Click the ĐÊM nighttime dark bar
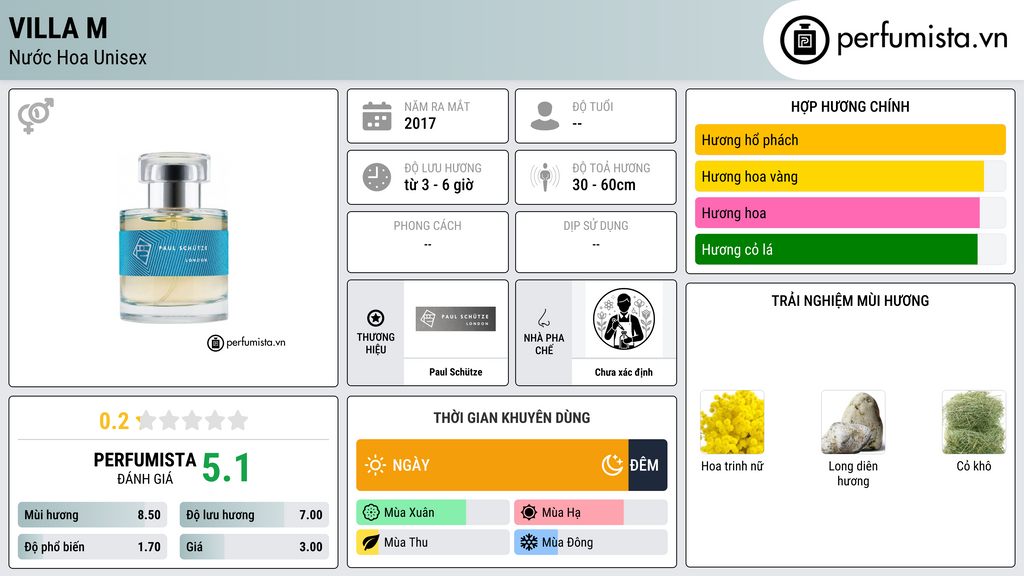Image resolution: width=1024 pixels, height=576 pixels. [x=648, y=465]
